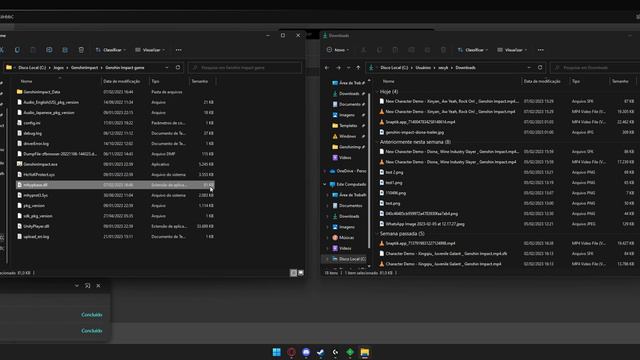The height and width of the screenshot is (360, 640).
Task: Paste icon in Downloads window toolbar
Action: click(395, 50)
